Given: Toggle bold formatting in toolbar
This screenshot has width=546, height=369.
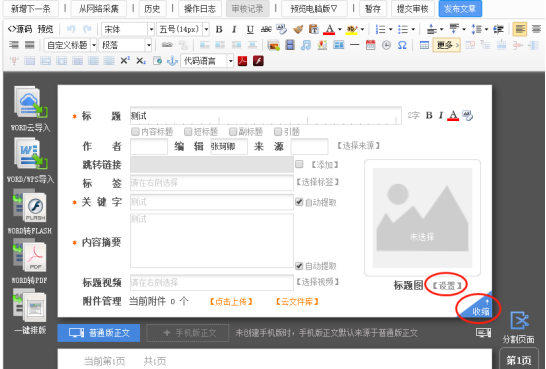Looking at the screenshot, I should coord(219,30).
